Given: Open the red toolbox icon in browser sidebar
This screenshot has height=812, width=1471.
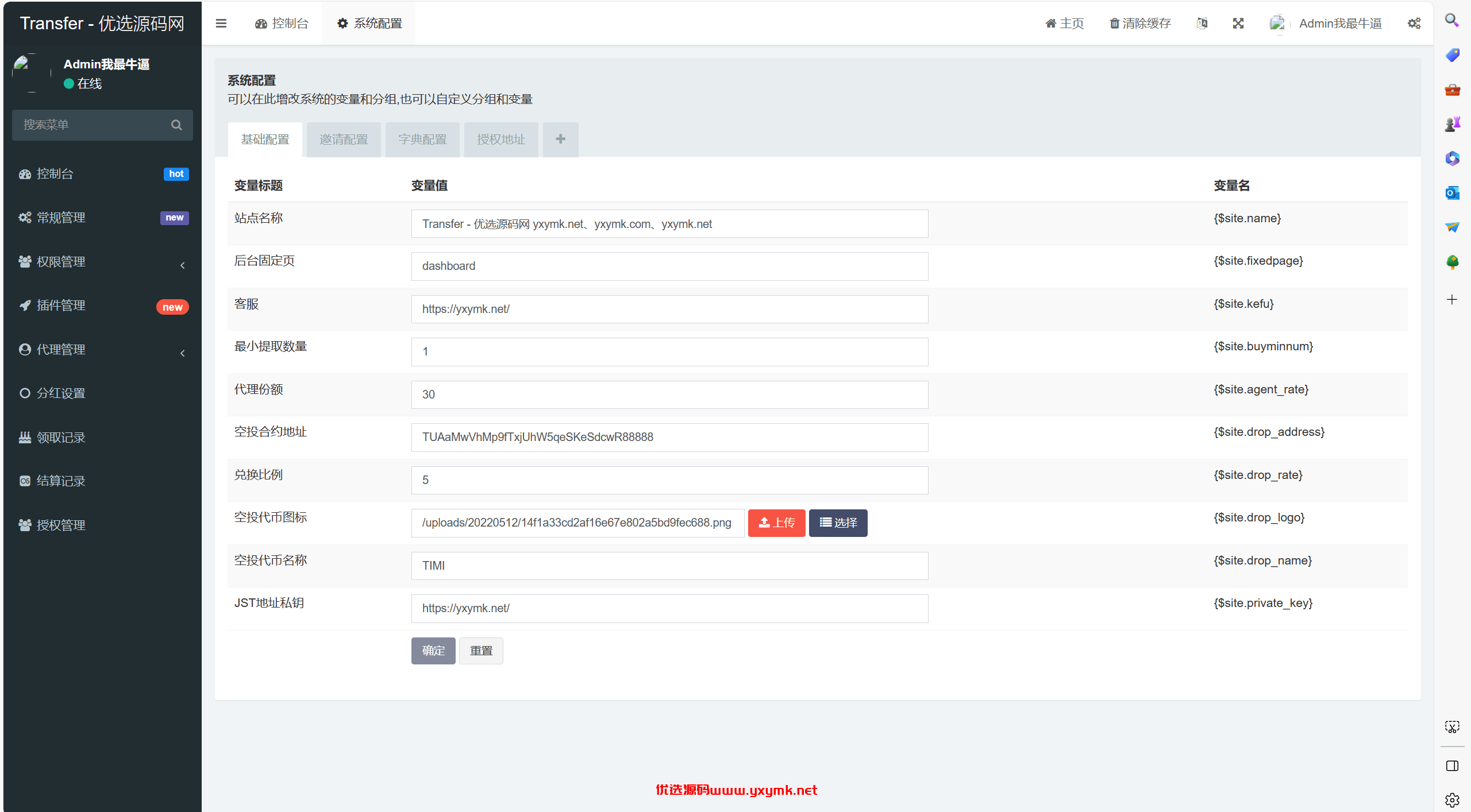Looking at the screenshot, I should pyautogui.click(x=1452, y=90).
